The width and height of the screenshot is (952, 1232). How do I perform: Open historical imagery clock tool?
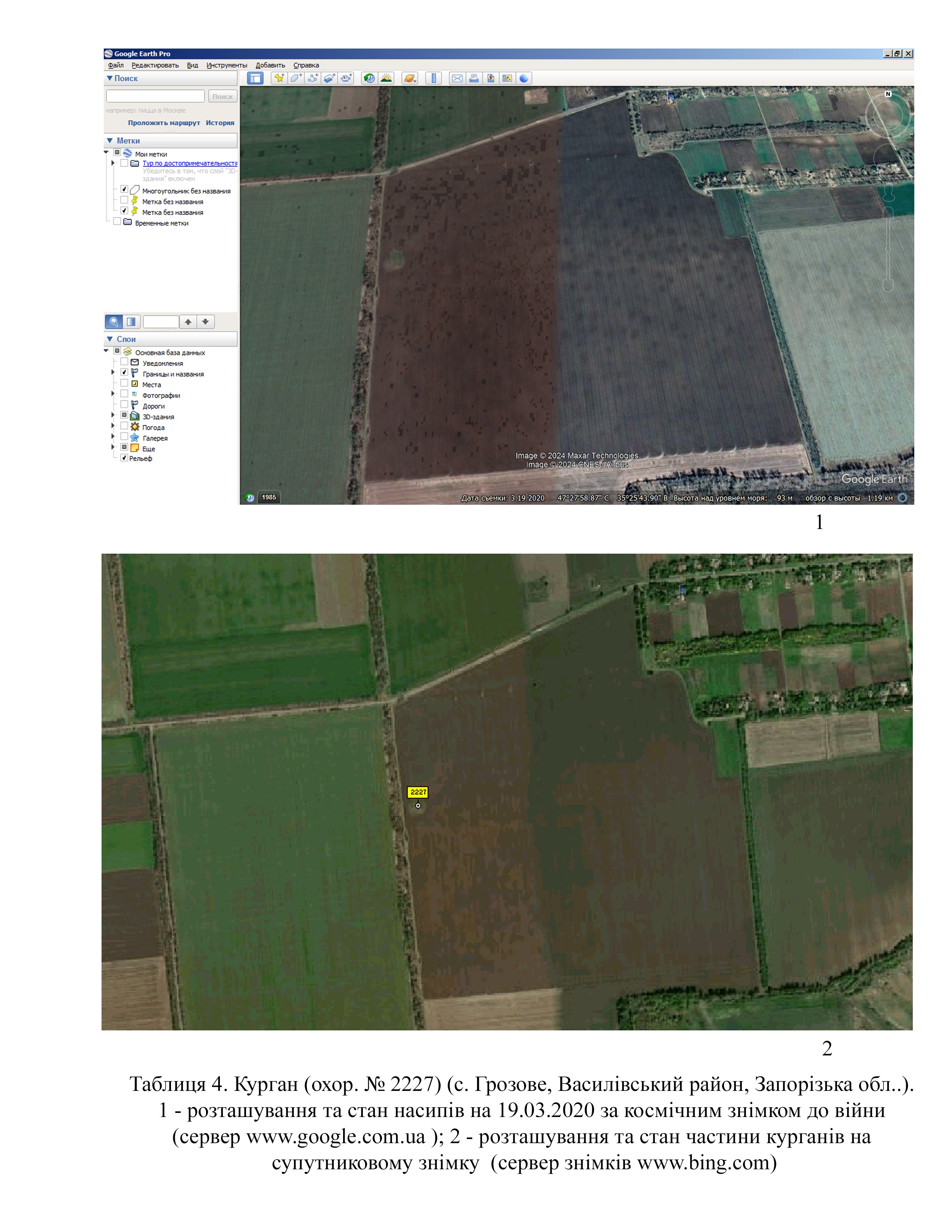click(x=369, y=78)
